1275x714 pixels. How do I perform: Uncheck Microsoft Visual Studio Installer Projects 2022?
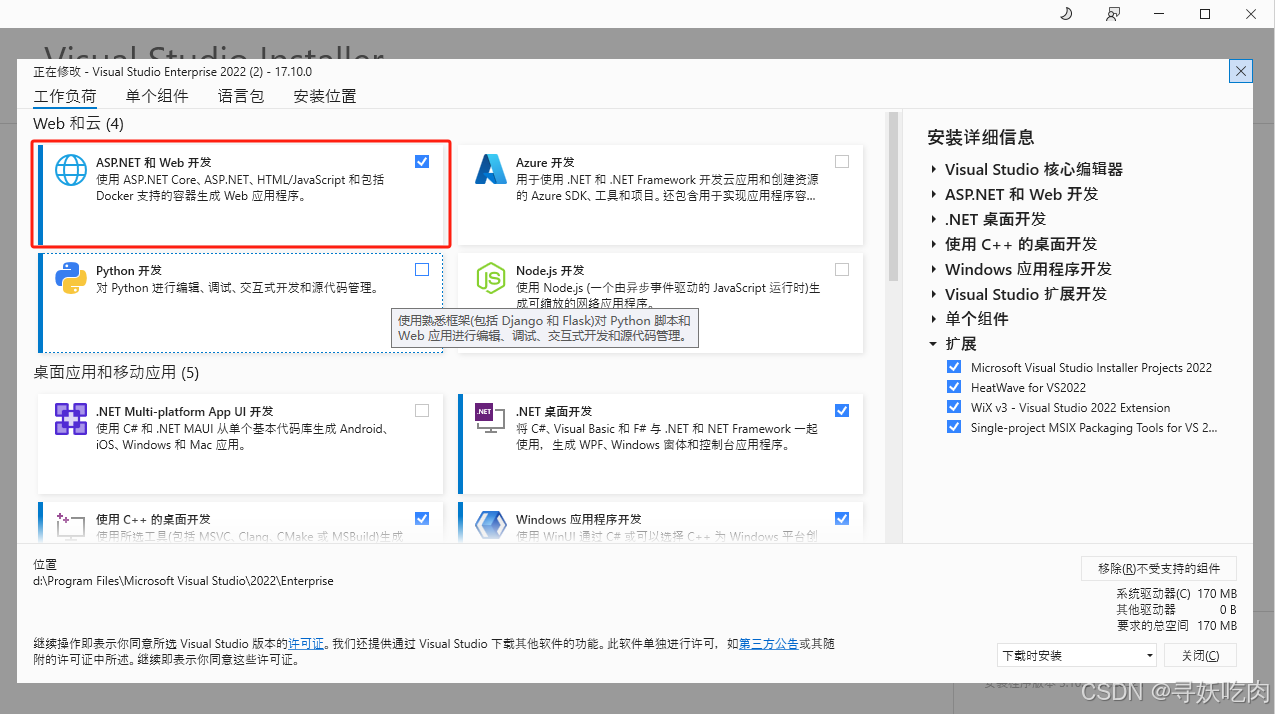pos(954,367)
